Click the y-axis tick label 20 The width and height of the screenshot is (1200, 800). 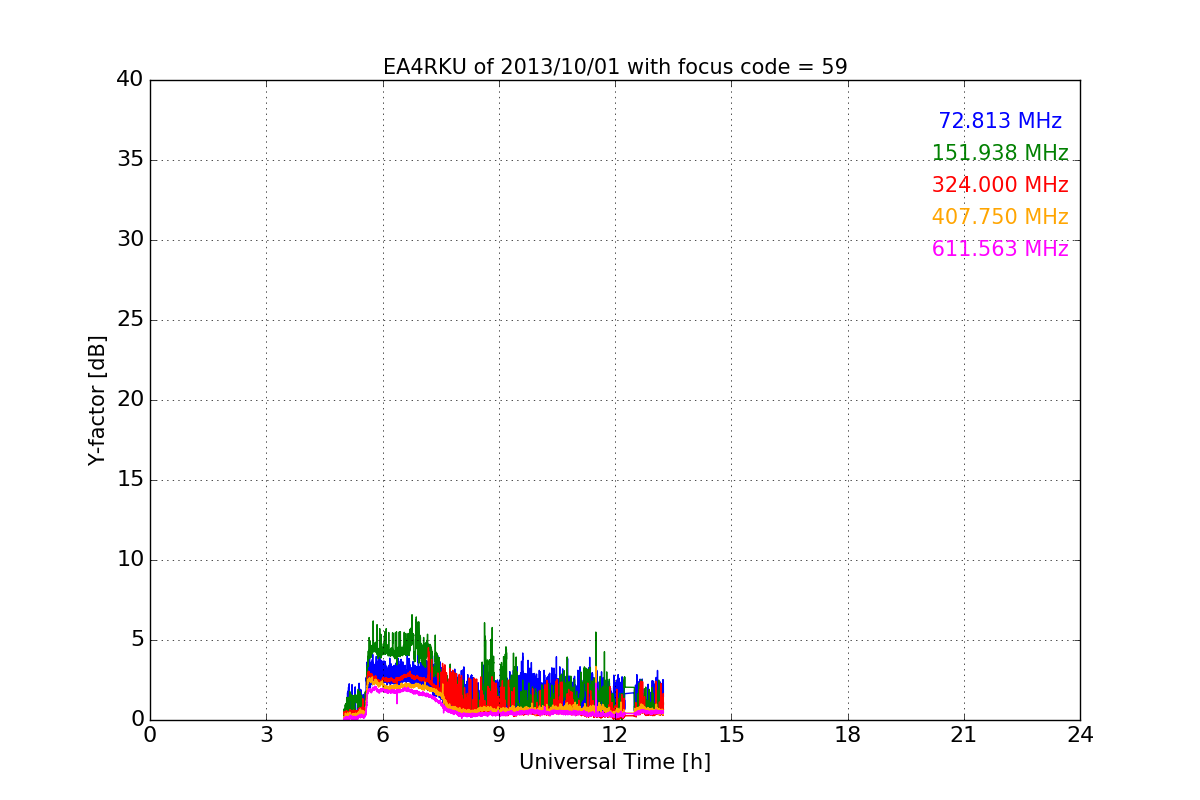(x=130, y=400)
